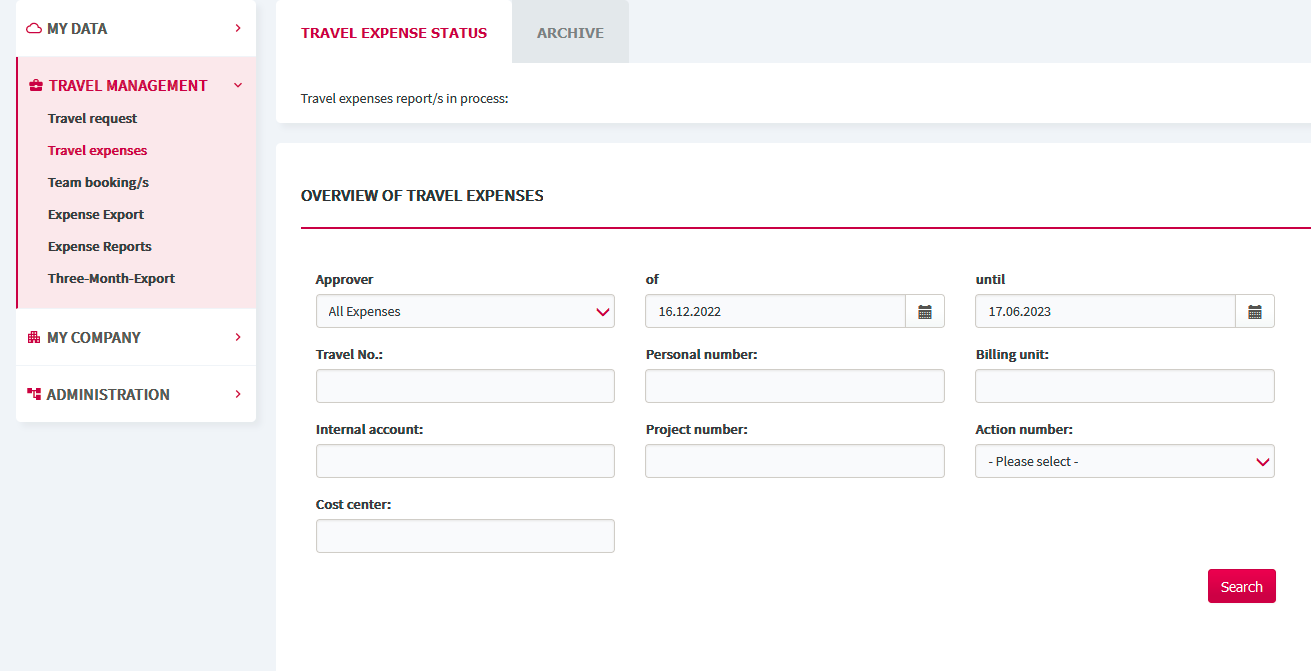Click into the Internal account input field
The image size is (1311, 671).
pos(465,461)
